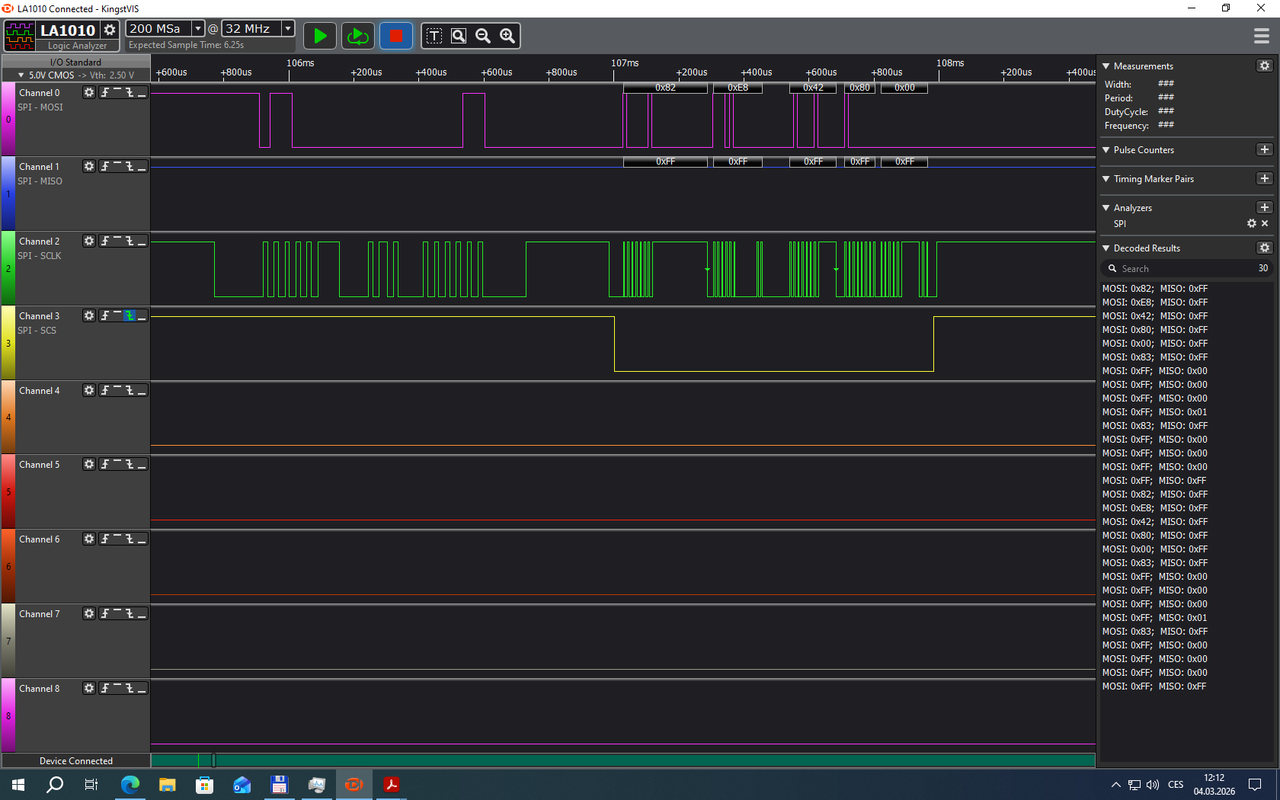The image size is (1280, 800).
Task: Toggle the falling edge trigger on Channel 7
Action: point(129,614)
